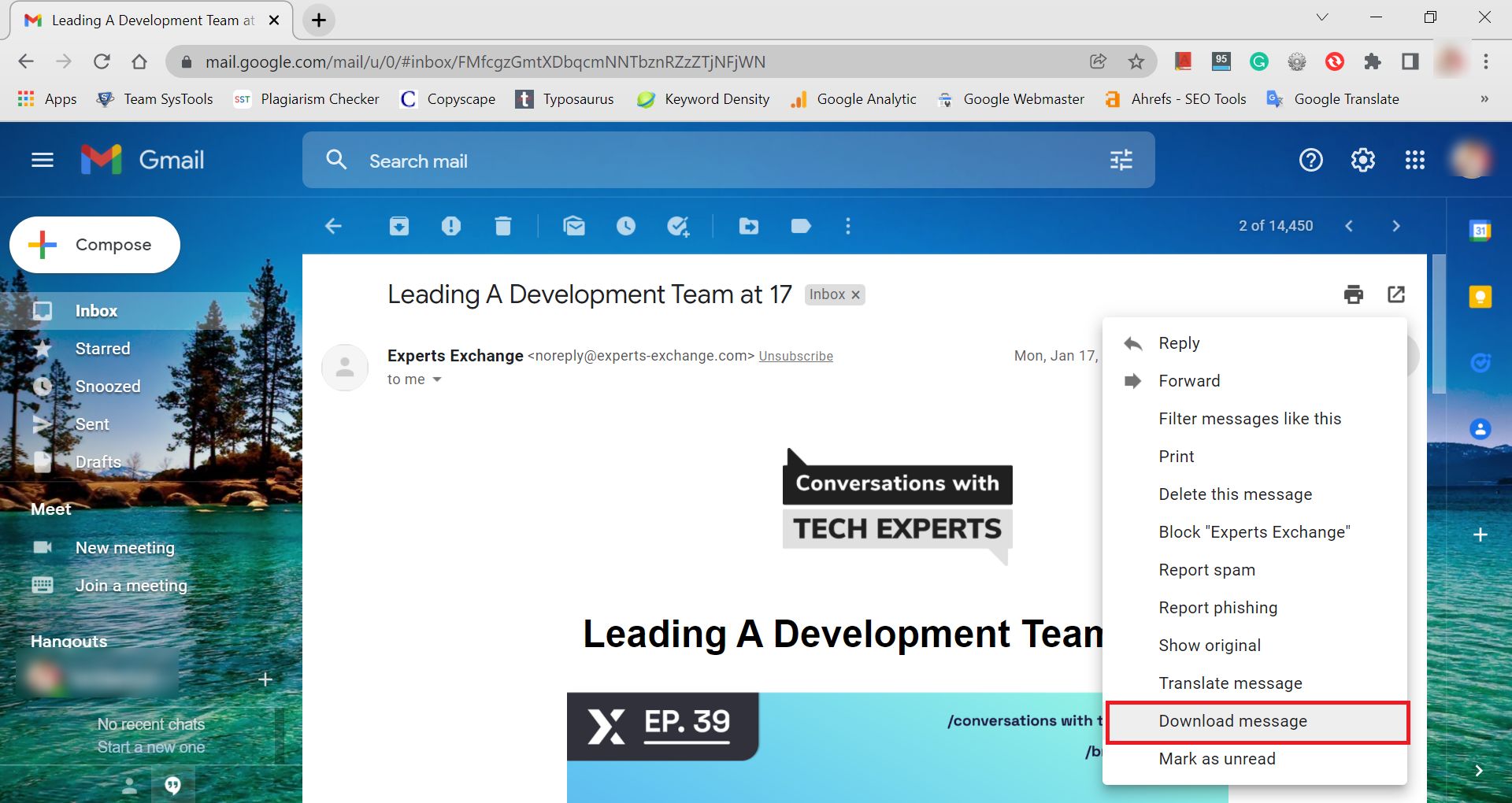The height and width of the screenshot is (803, 1512).
Task: Click the Unsubscribe link
Action: click(796, 356)
